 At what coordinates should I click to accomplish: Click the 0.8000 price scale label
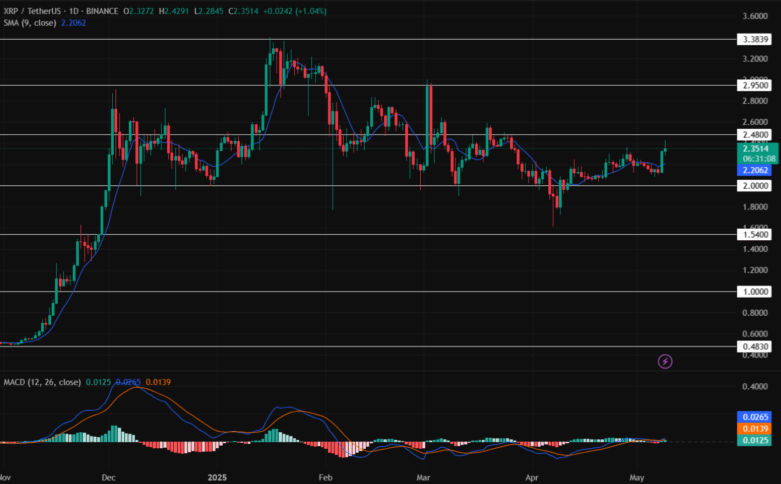click(755, 313)
